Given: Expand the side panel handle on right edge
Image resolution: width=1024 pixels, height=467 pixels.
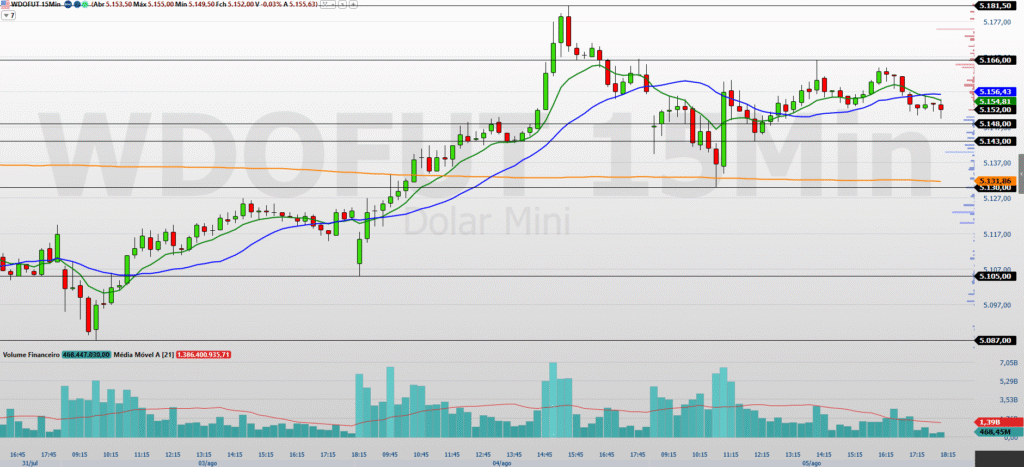Looking at the screenshot, I should coord(1021,174).
